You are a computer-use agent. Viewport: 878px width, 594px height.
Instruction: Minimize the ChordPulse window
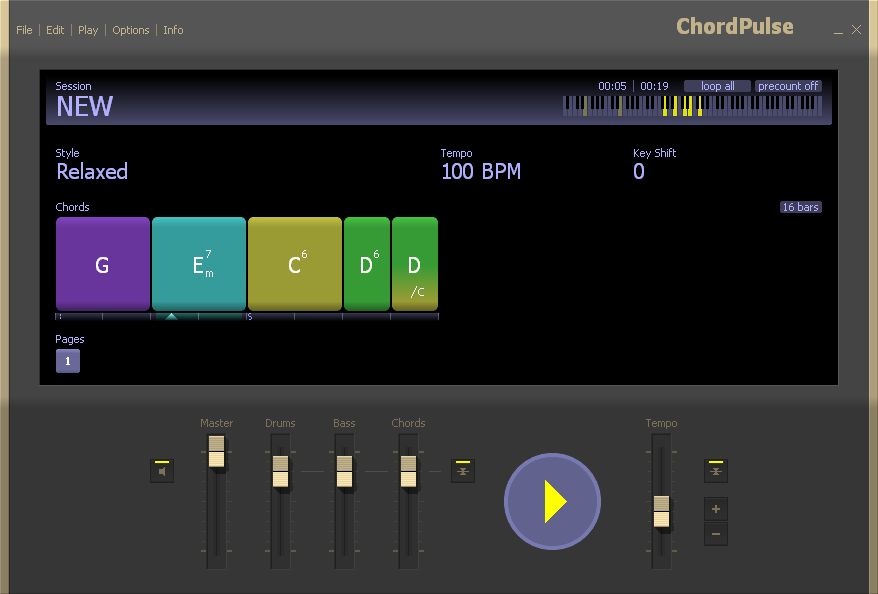click(x=838, y=31)
